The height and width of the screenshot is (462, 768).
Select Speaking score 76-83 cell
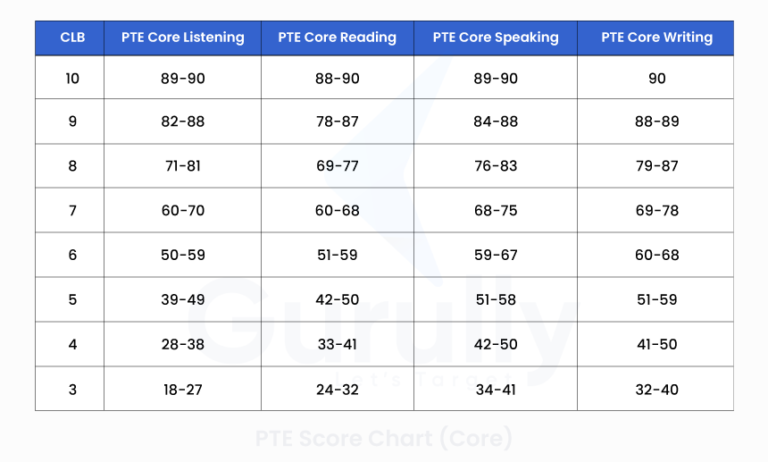[495, 166]
